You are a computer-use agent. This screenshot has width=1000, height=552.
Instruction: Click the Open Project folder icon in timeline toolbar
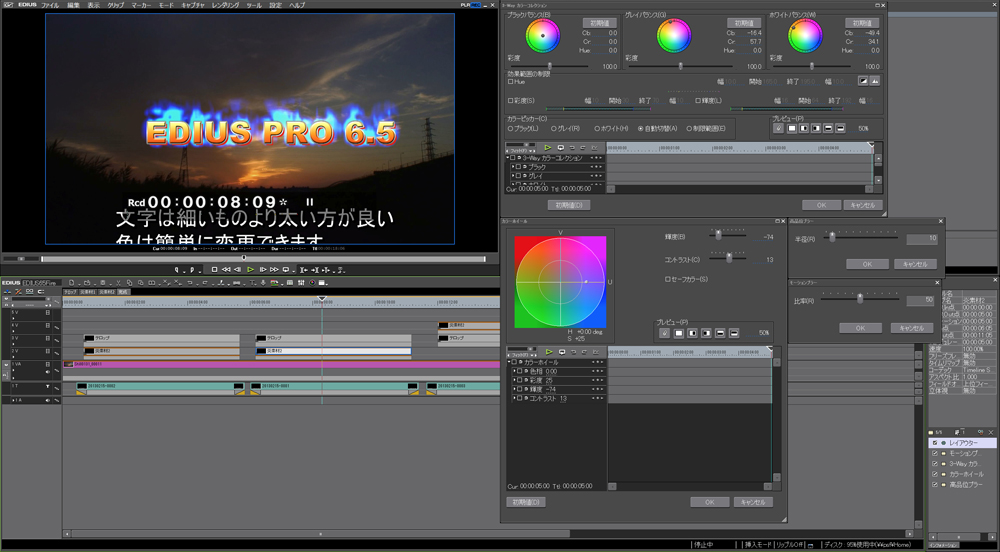(87, 282)
